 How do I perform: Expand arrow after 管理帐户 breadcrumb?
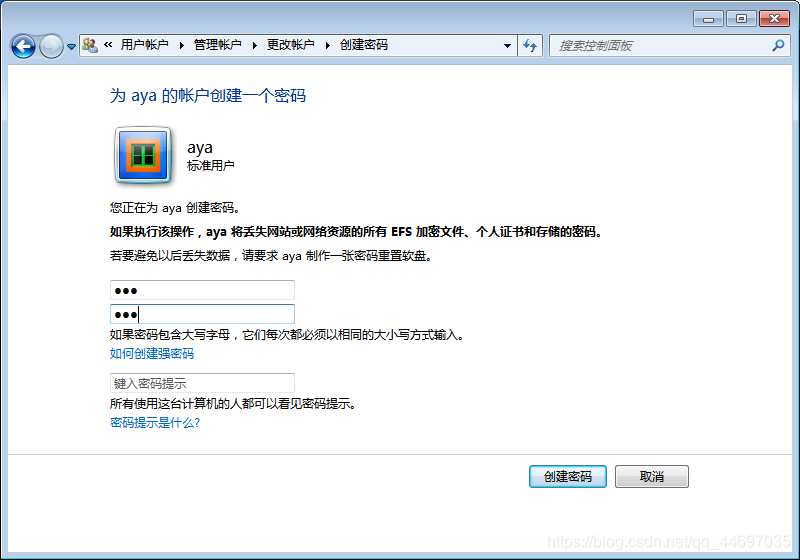click(x=255, y=45)
